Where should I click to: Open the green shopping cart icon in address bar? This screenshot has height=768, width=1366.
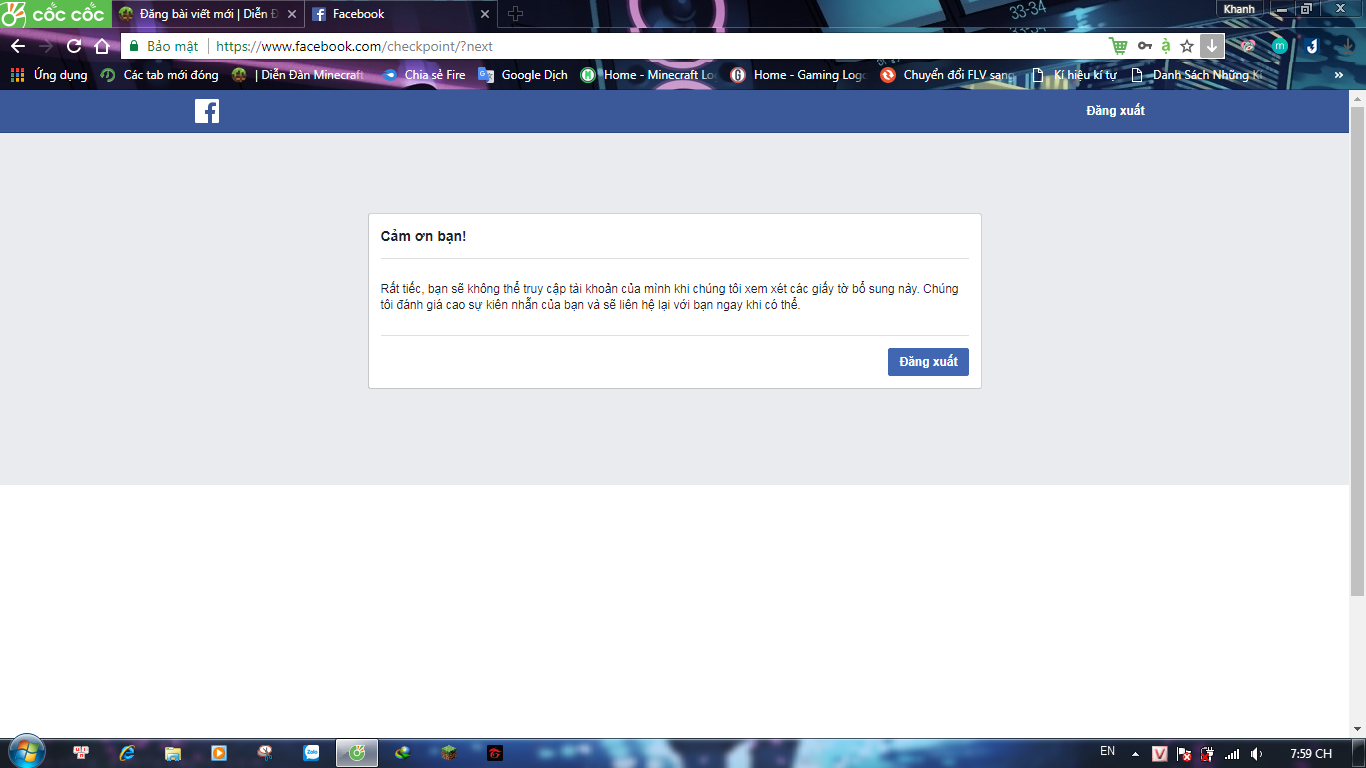click(1118, 46)
